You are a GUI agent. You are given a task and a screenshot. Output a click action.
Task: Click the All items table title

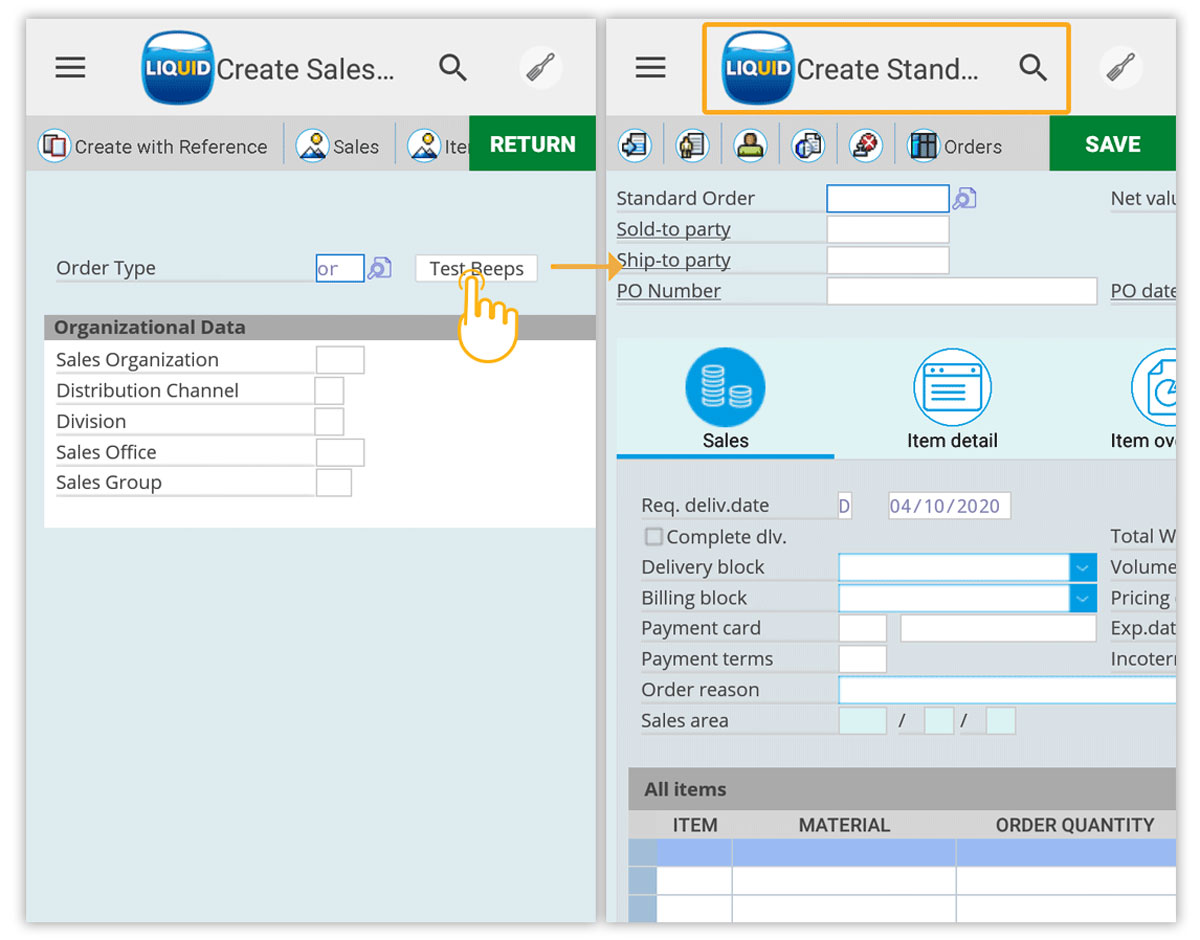coord(685,789)
